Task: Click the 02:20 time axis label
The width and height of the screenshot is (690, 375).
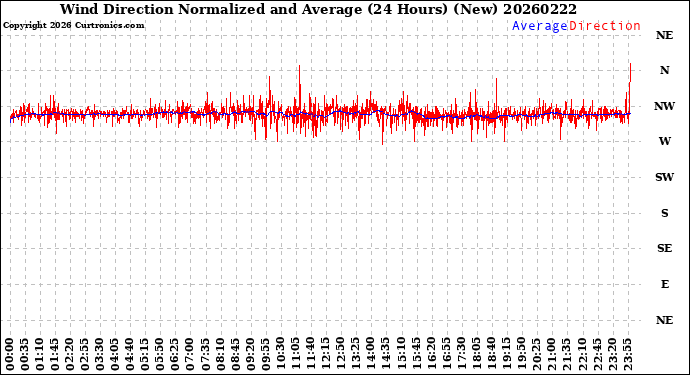Action: [x=70, y=354]
